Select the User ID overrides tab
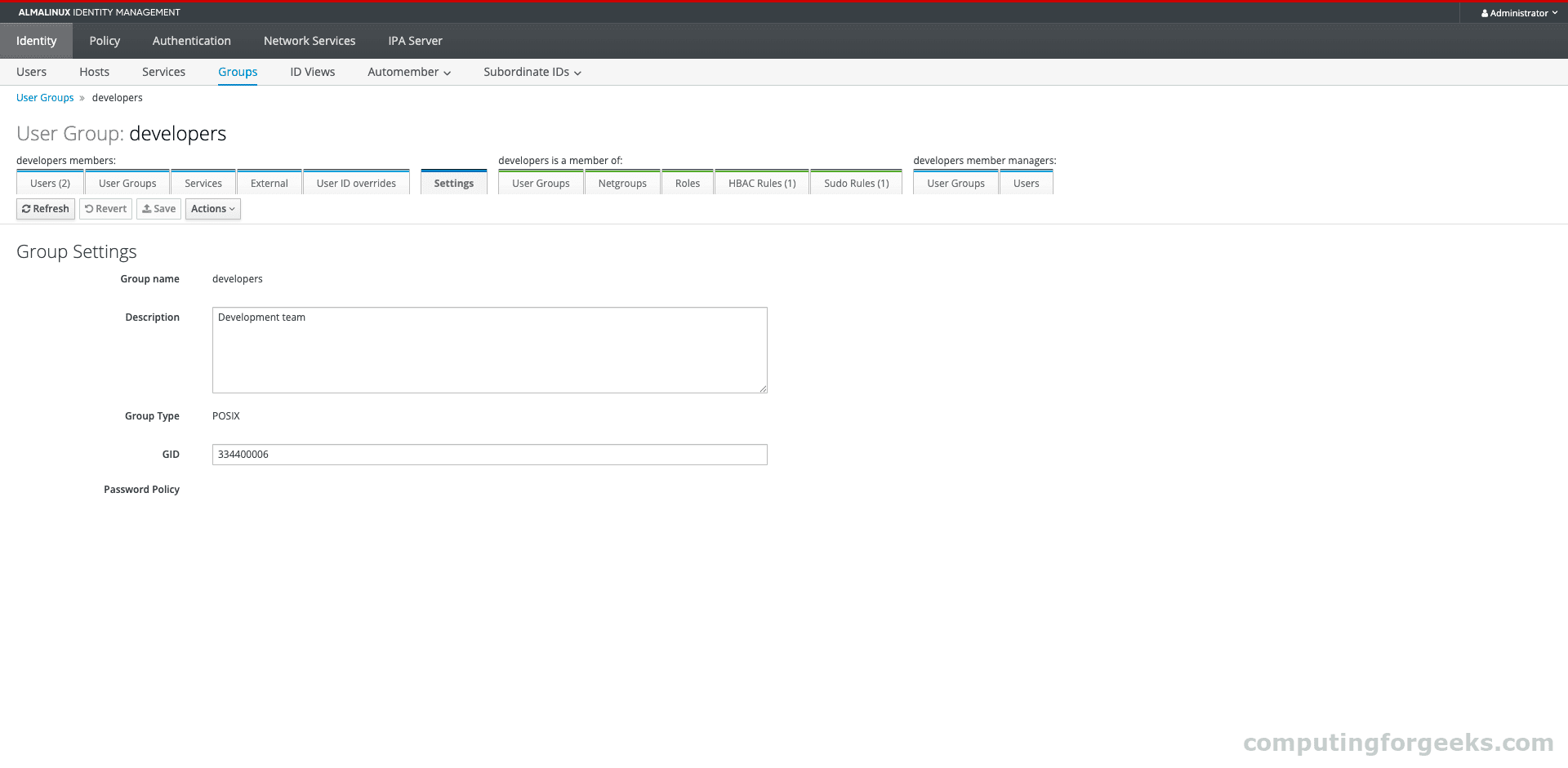 (356, 184)
